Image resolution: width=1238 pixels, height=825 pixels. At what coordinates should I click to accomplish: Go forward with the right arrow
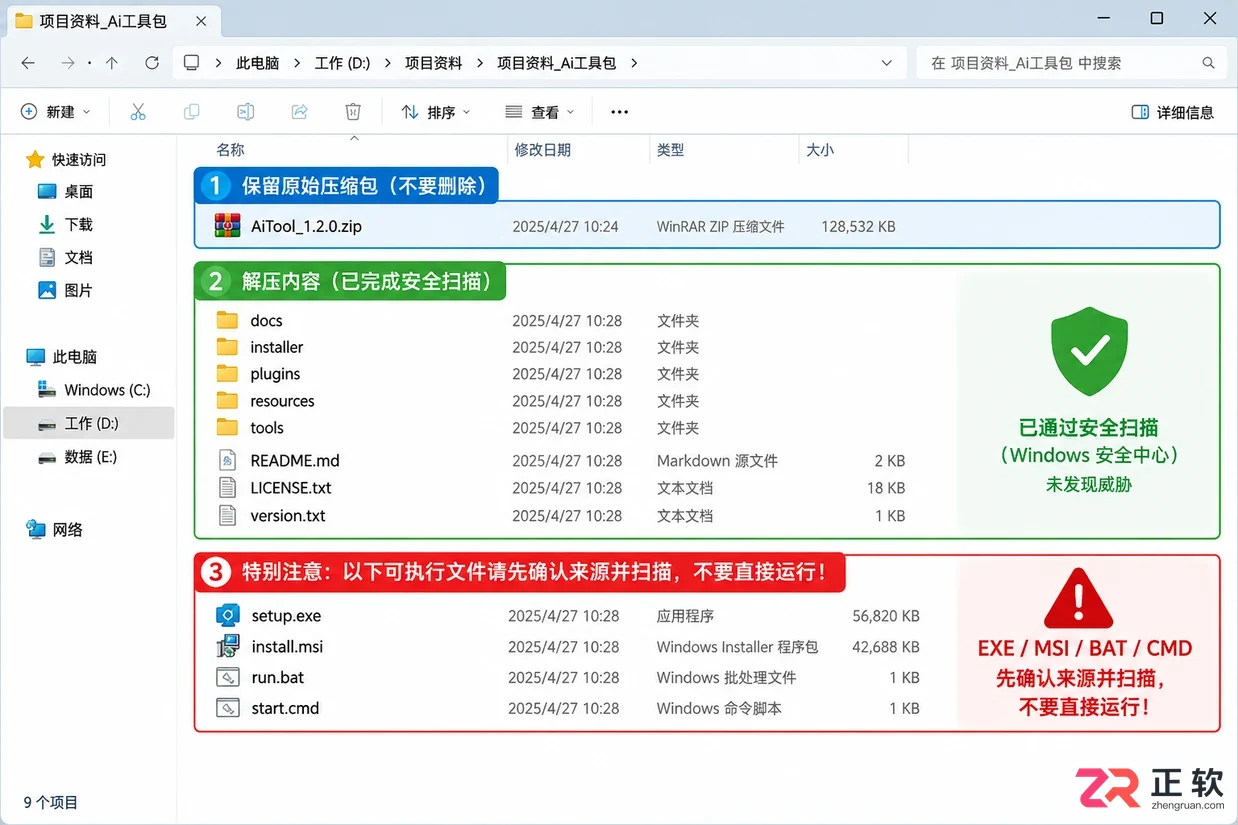pyautogui.click(x=68, y=63)
